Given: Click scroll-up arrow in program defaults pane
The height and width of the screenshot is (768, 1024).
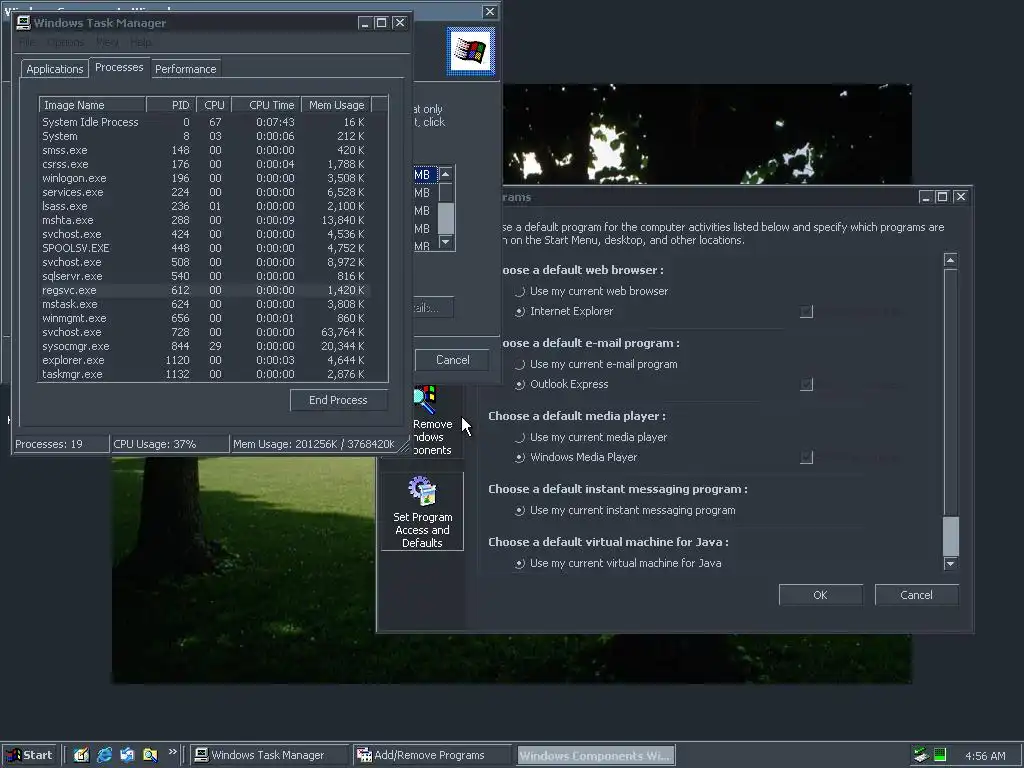Looking at the screenshot, I should pos(950,261).
